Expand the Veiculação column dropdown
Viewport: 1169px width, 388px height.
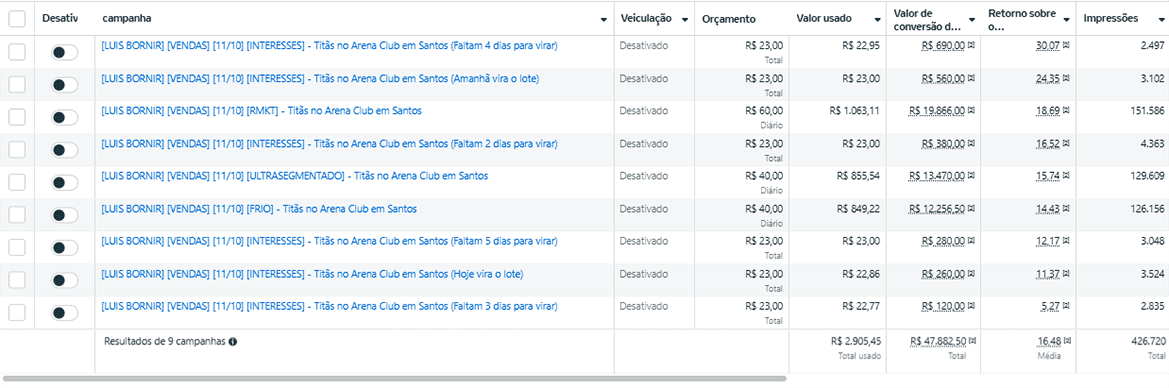coord(684,19)
